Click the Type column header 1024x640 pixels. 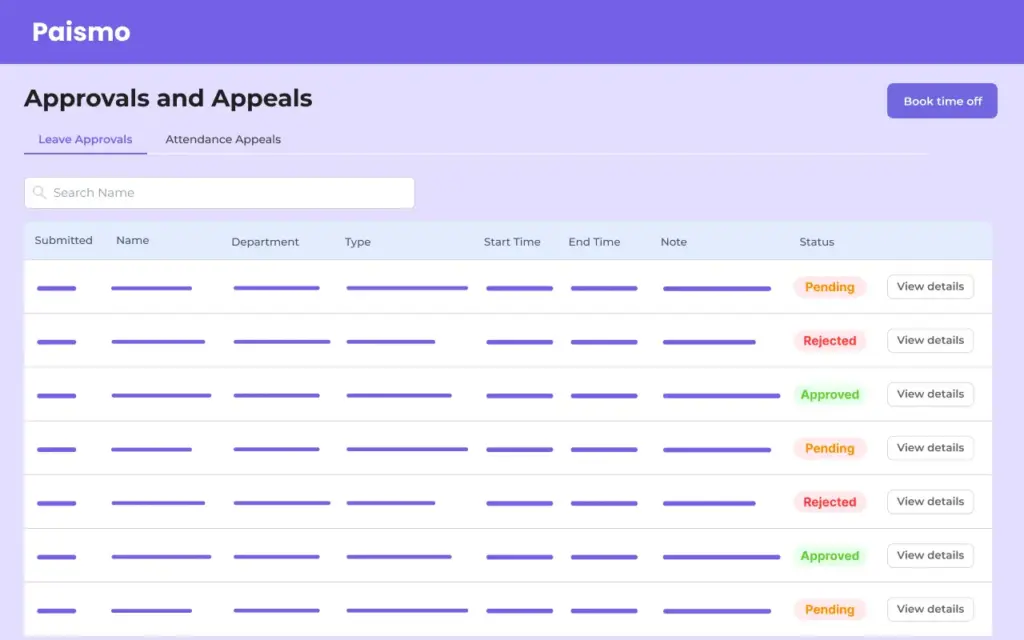[x=357, y=241]
